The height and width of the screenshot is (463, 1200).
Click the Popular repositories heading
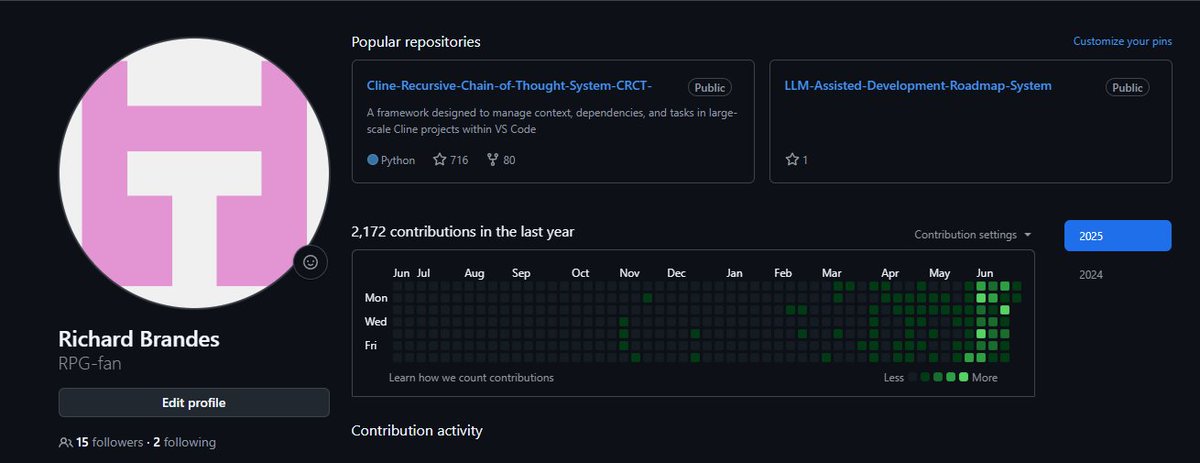pyautogui.click(x=416, y=42)
